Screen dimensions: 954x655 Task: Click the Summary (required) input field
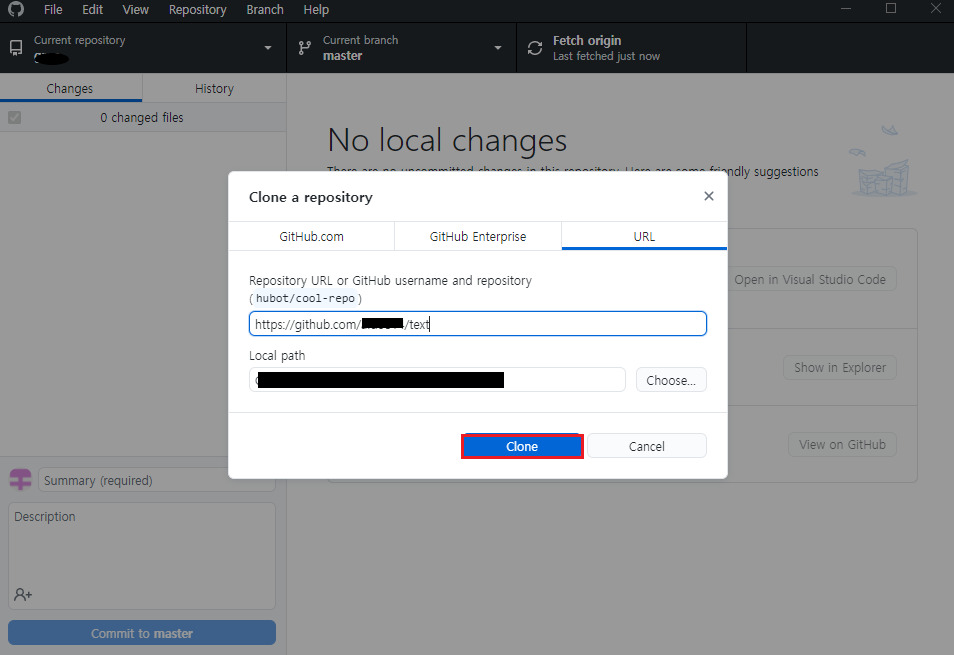pos(156,480)
